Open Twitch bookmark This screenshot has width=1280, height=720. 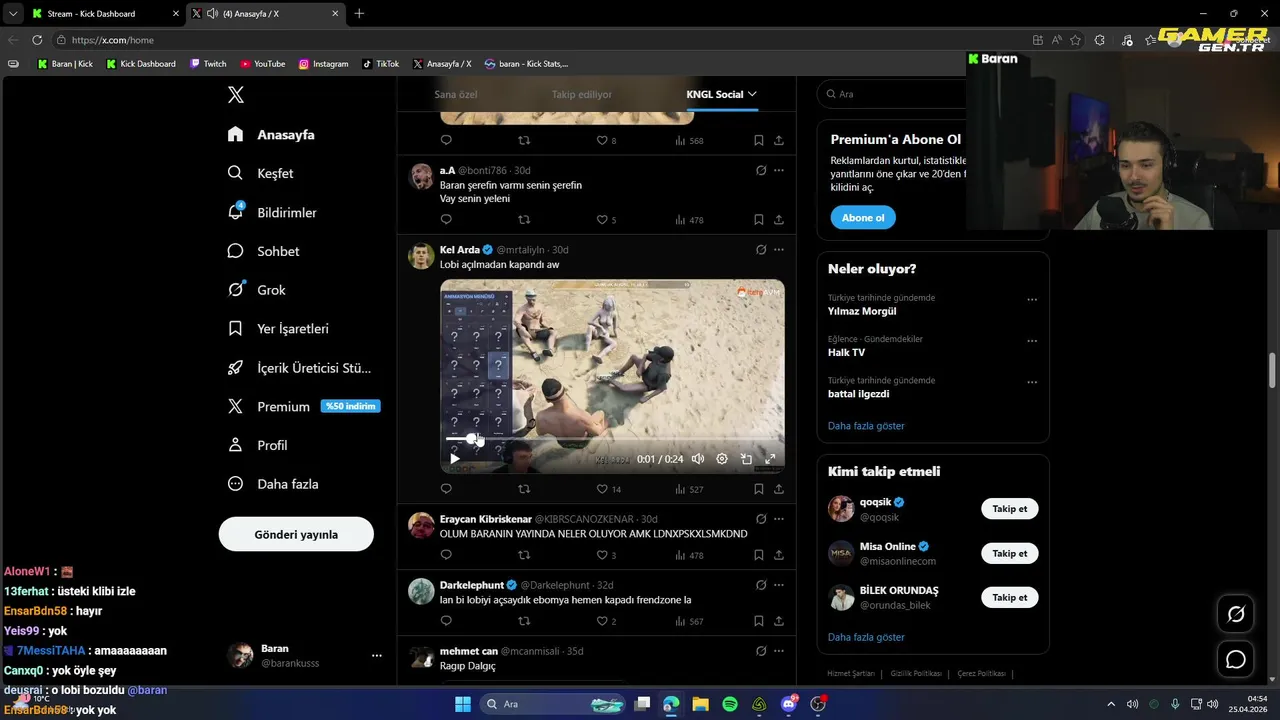click(x=208, y=64)
